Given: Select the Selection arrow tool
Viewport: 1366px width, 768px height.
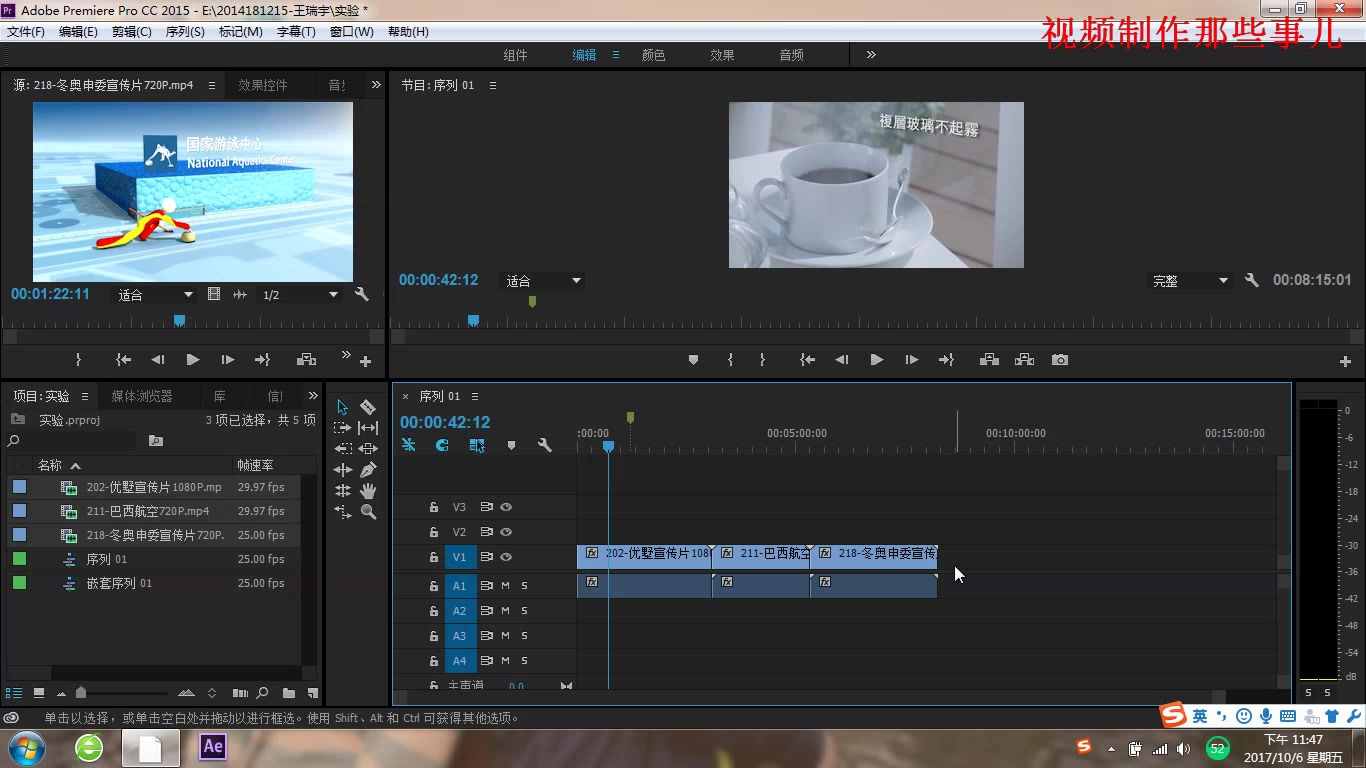Looking at the screenshot, I should (x=343, y=407).
